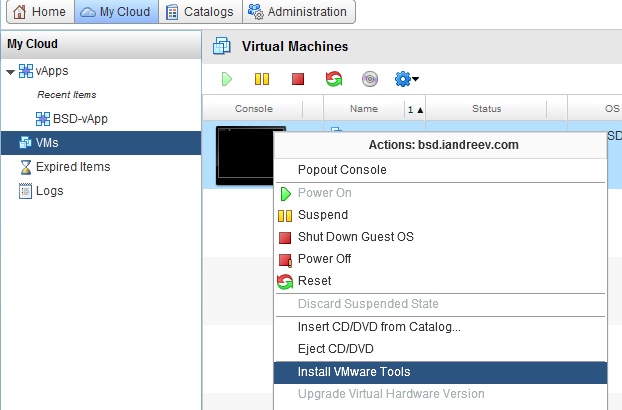Image resolution: width=622 pixels, height=410 pixels.
Task: Choose Popout Console from the menu
Action: (x=440, y=170)
